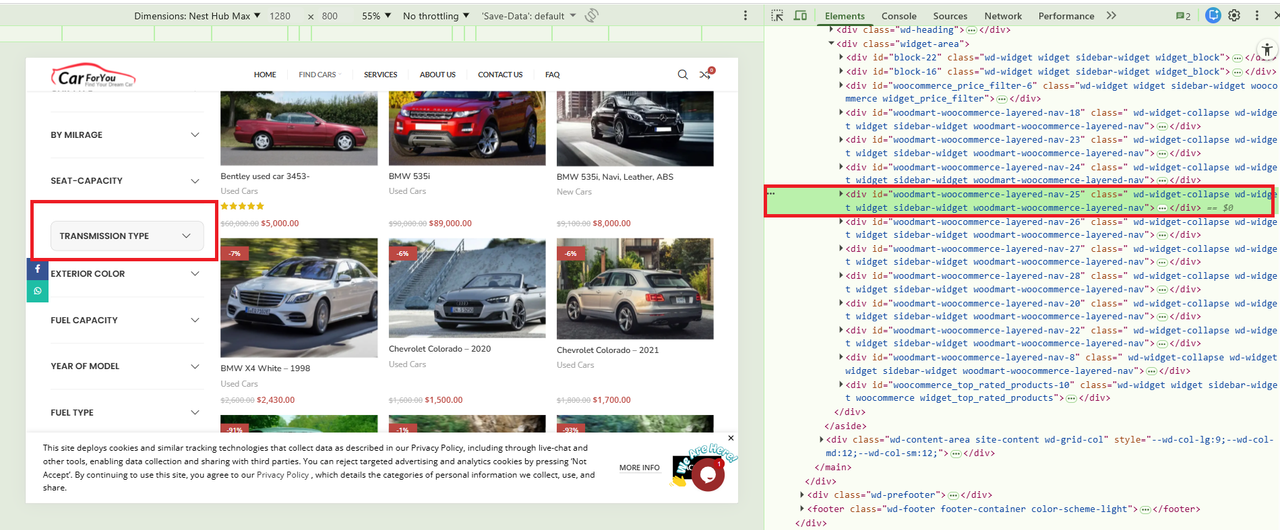Open the BMW 535i car thumbnail
Image resolution: width=1280 pixels, height=530 pixels.
[x=467, y=128]
